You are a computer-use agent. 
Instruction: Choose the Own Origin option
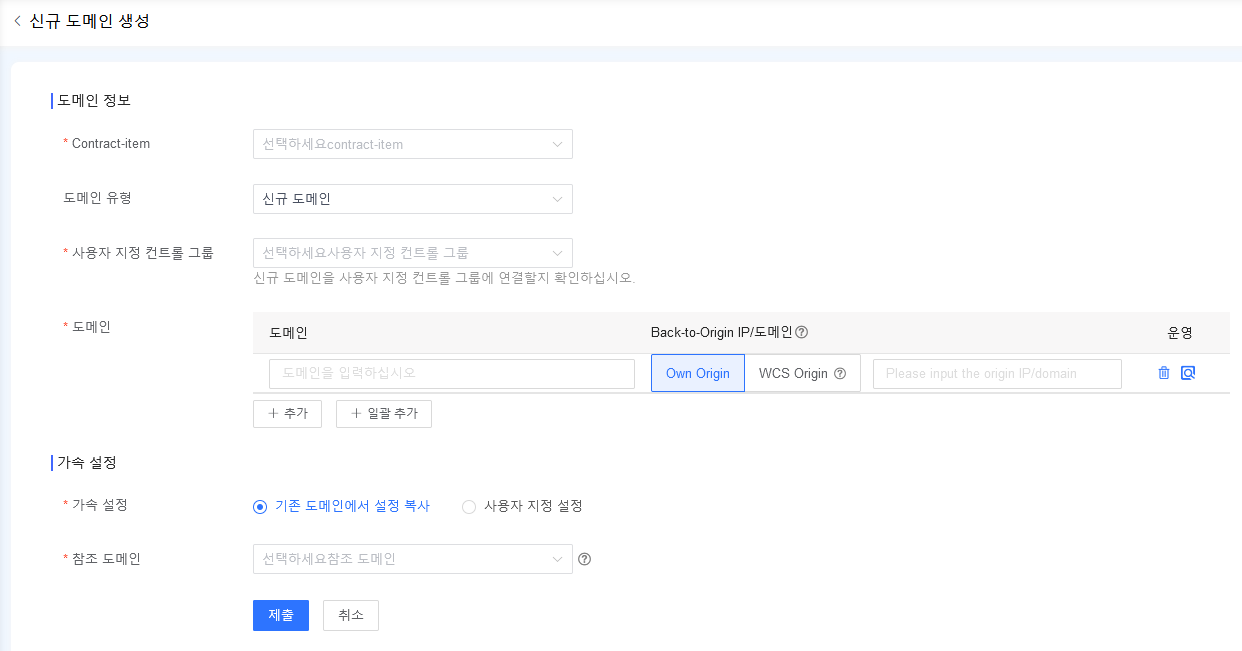pos(698,373)
